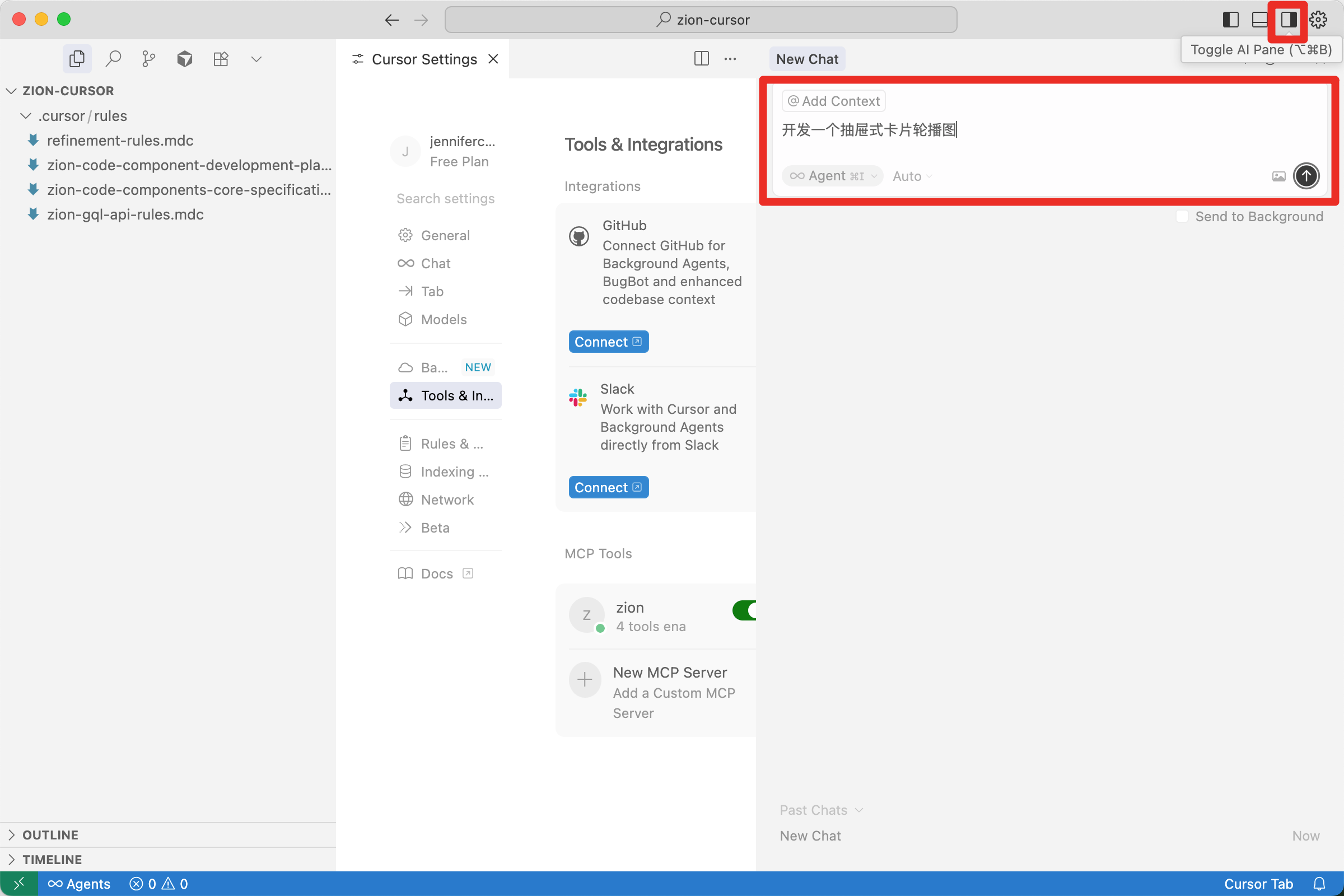Image resolution: width=1344 pixels, height=896 pixels.
Task: Select the Cursor Settings tab
Action: pyautogui.click(x=423, y=59)
